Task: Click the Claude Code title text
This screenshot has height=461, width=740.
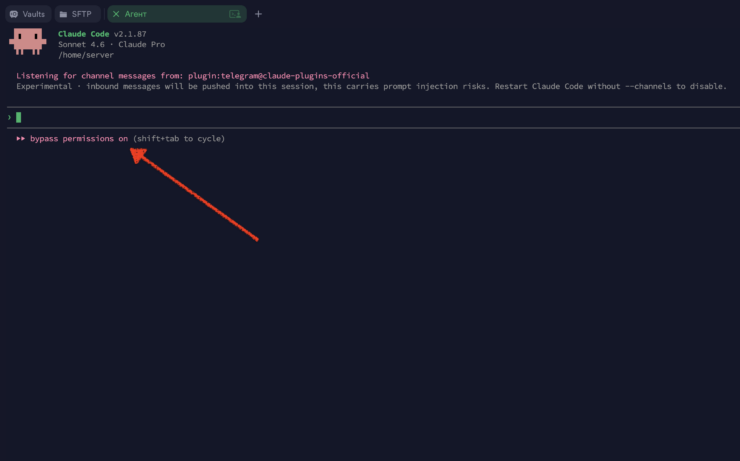Action: [83, 34]
